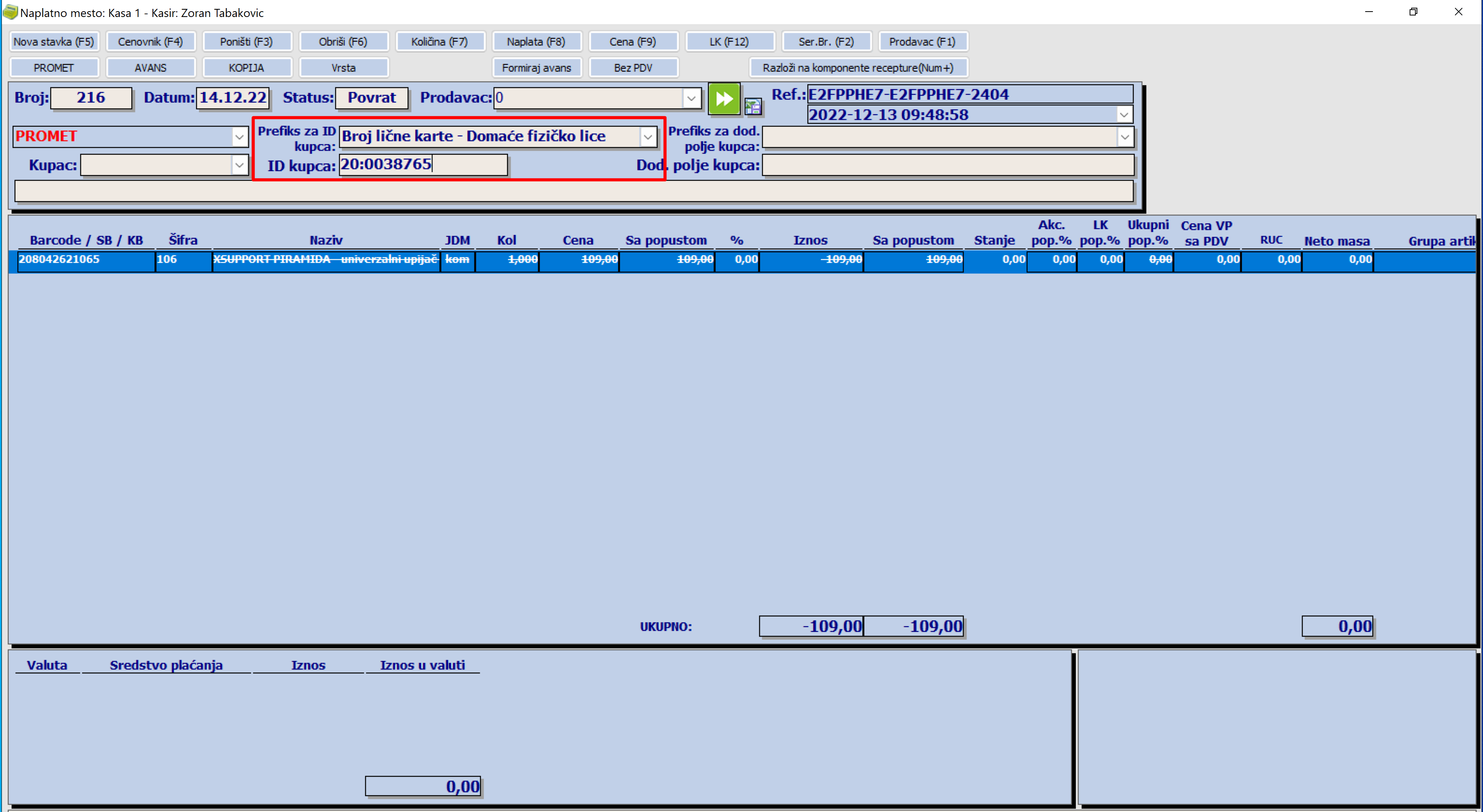Click the Bez PDV button
The width and height of the screenshot is (1483, 812).
tap(633, 68)
